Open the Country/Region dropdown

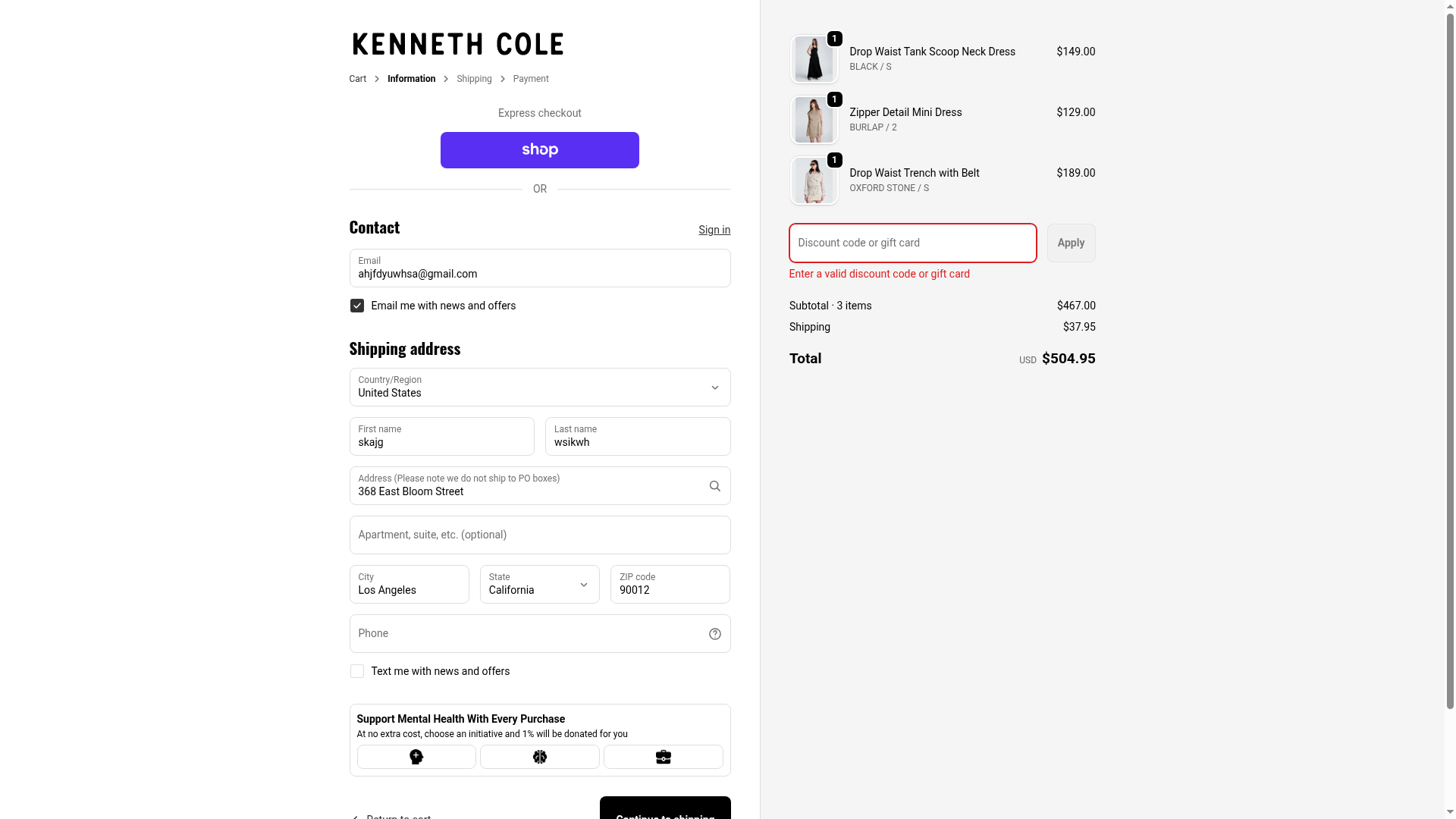click(540, 388)
